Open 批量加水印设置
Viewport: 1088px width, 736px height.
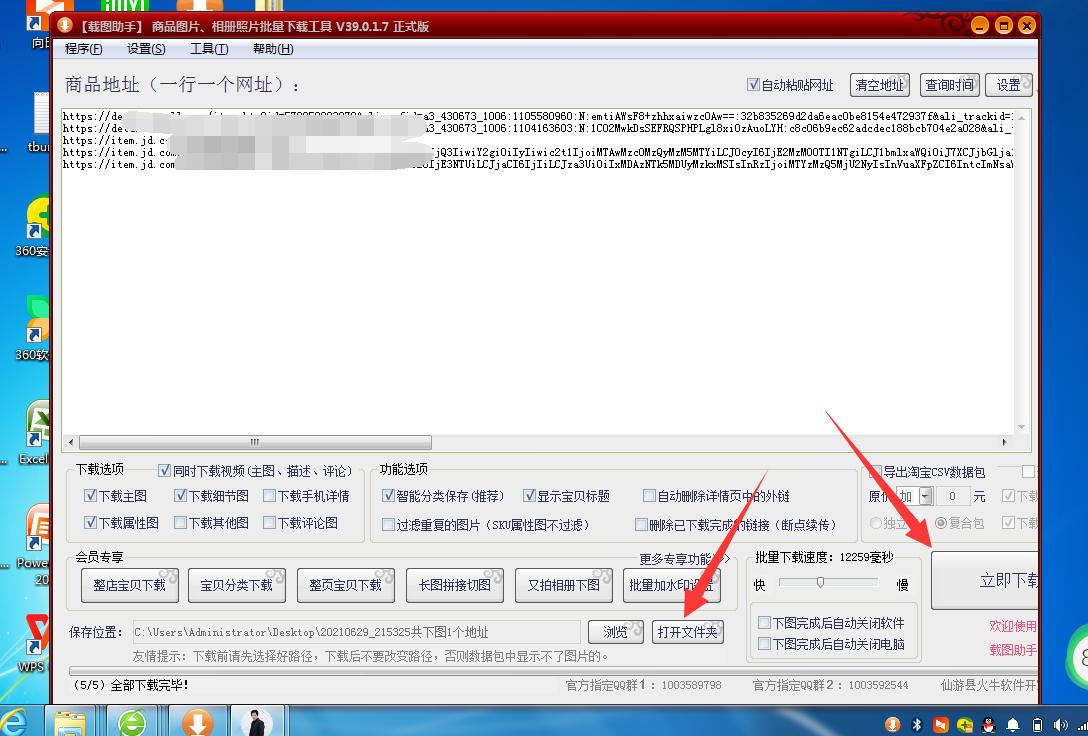tap(672, 587)
